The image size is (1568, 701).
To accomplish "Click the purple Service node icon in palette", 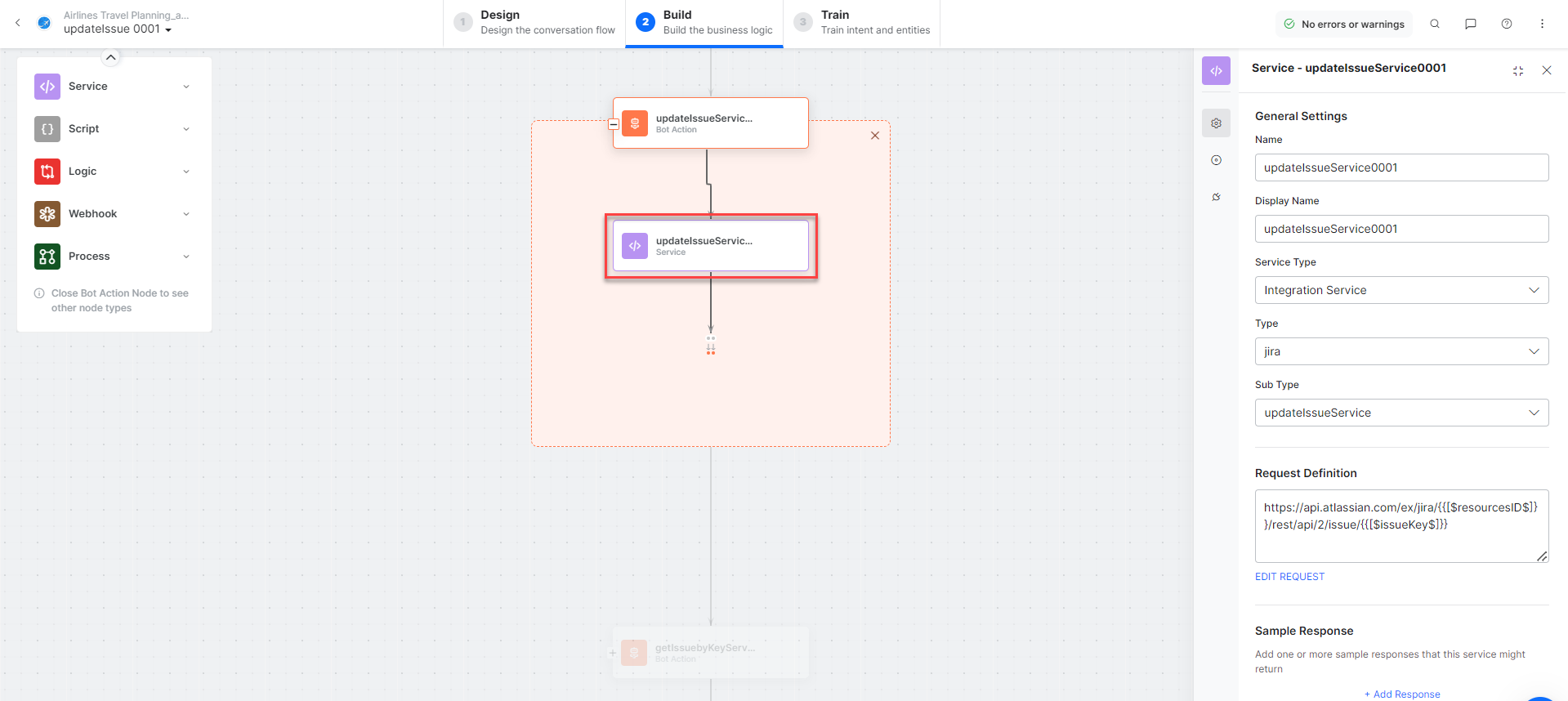I will 47,87.
